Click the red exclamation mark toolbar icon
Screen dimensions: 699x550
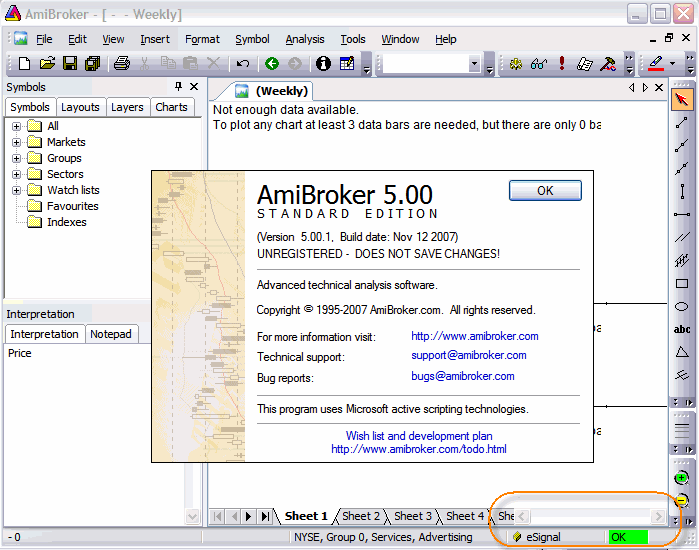point(562,64)
